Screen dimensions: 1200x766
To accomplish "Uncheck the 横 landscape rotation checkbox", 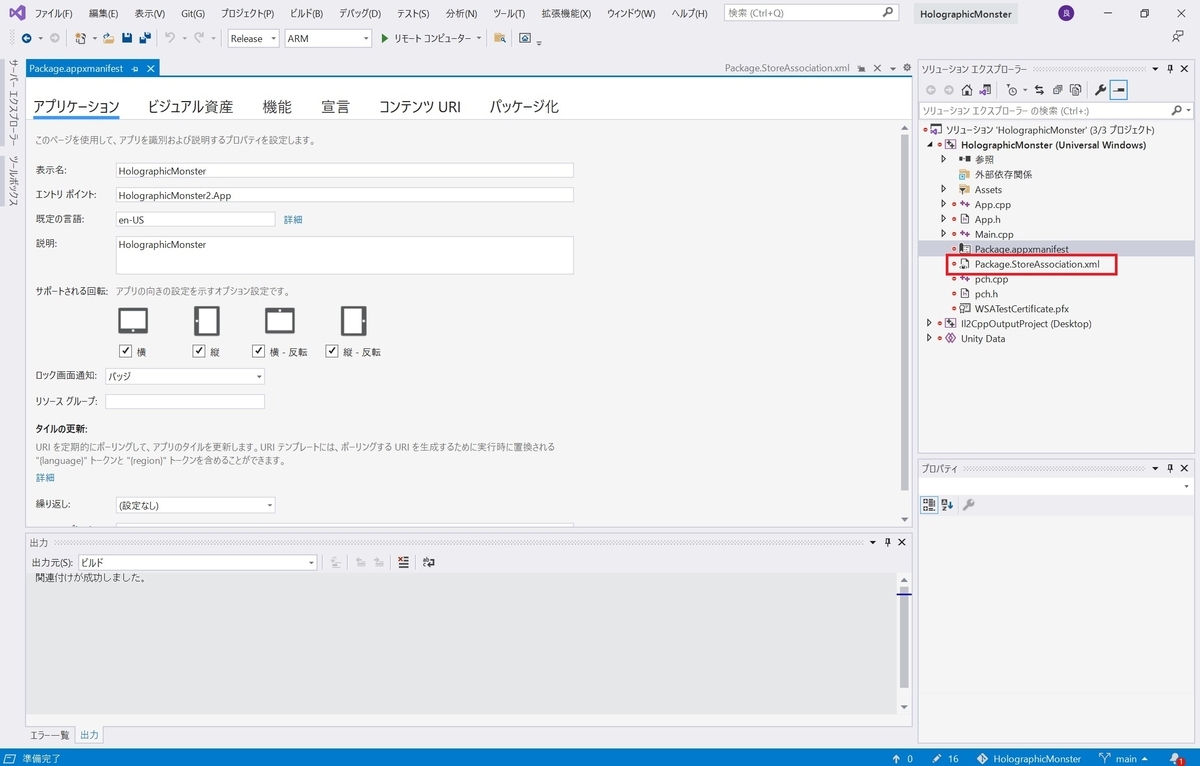I will coord(126,351).
